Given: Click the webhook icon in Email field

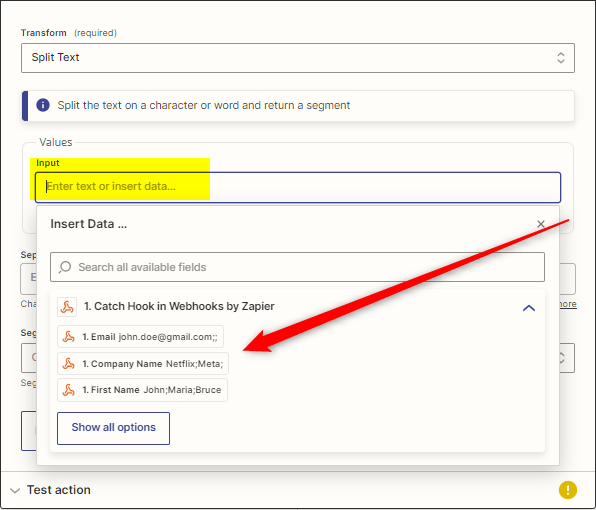Looking at the screenshot, I should [69, 337].
